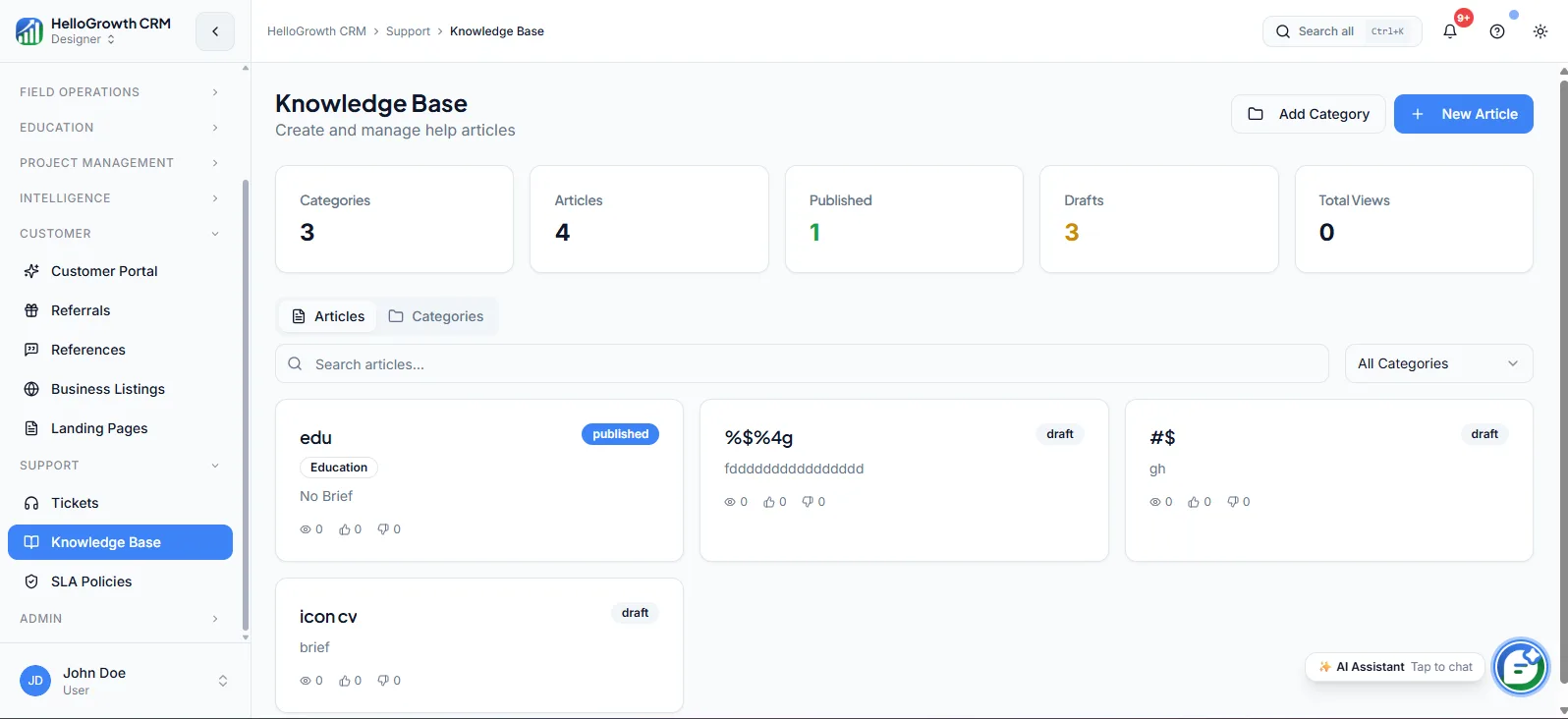Open the Tickets page
The height and width of the screenshot is (719, 1568).
tap(120, 503)
